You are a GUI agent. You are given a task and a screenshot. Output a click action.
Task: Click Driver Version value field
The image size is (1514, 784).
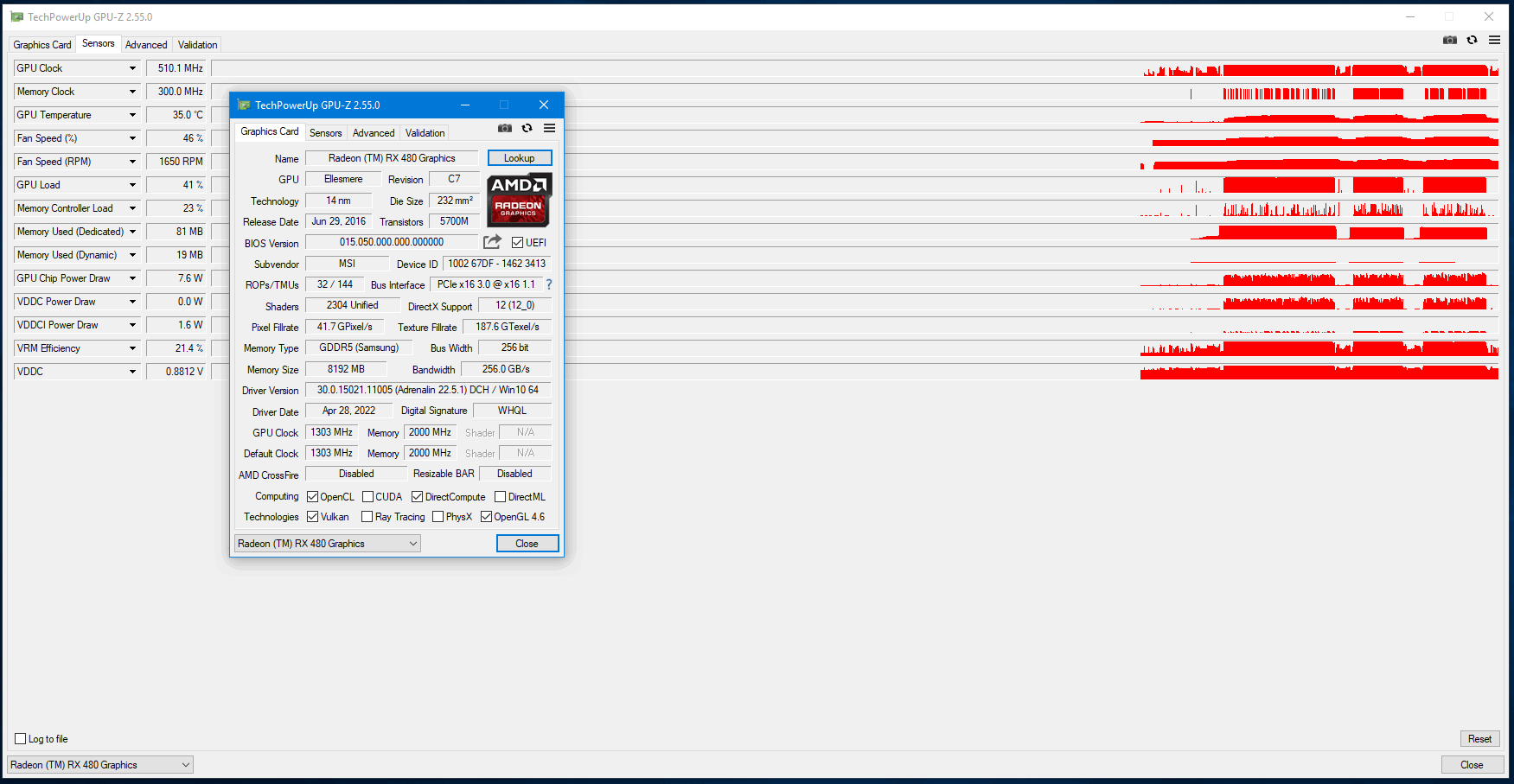[428, 391]
